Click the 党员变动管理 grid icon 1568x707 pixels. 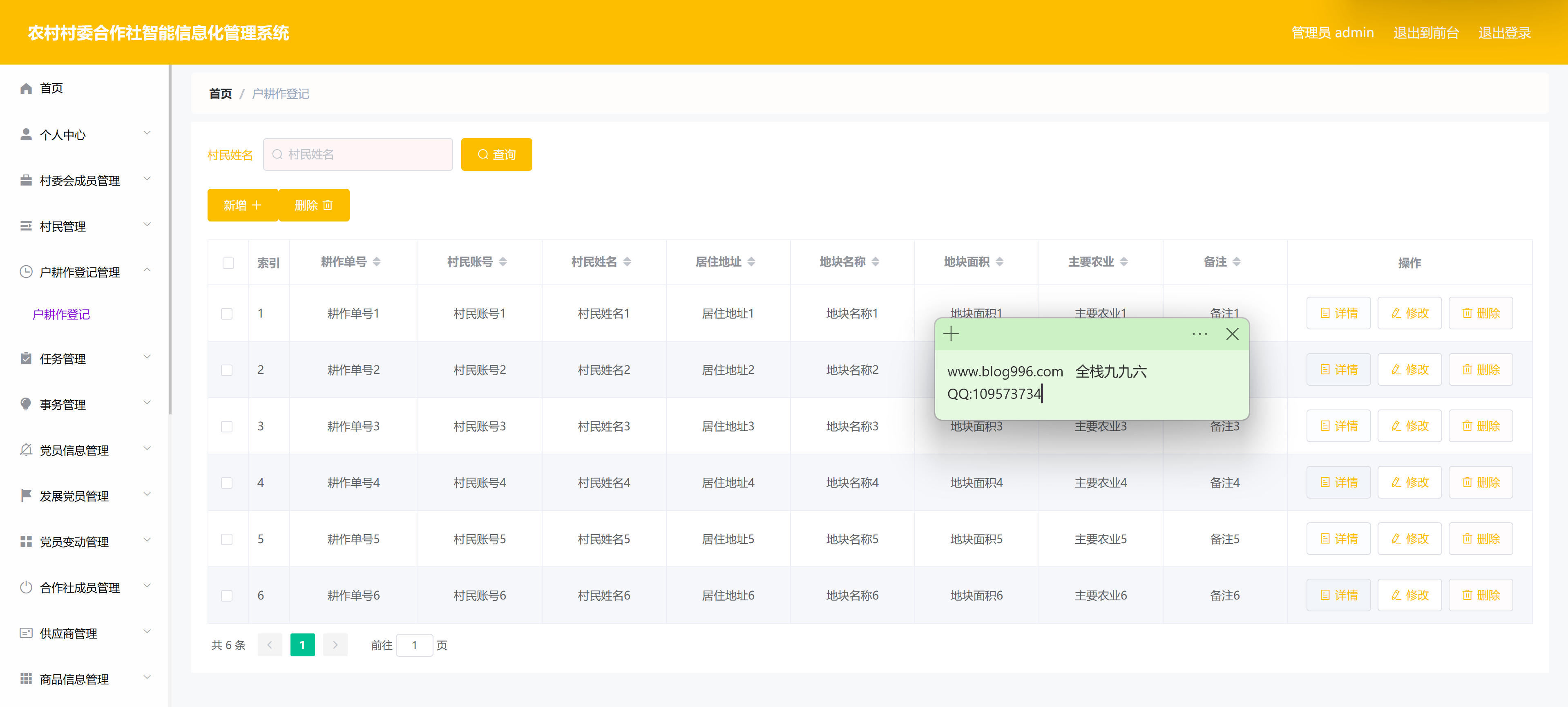(x=26, y=541)
